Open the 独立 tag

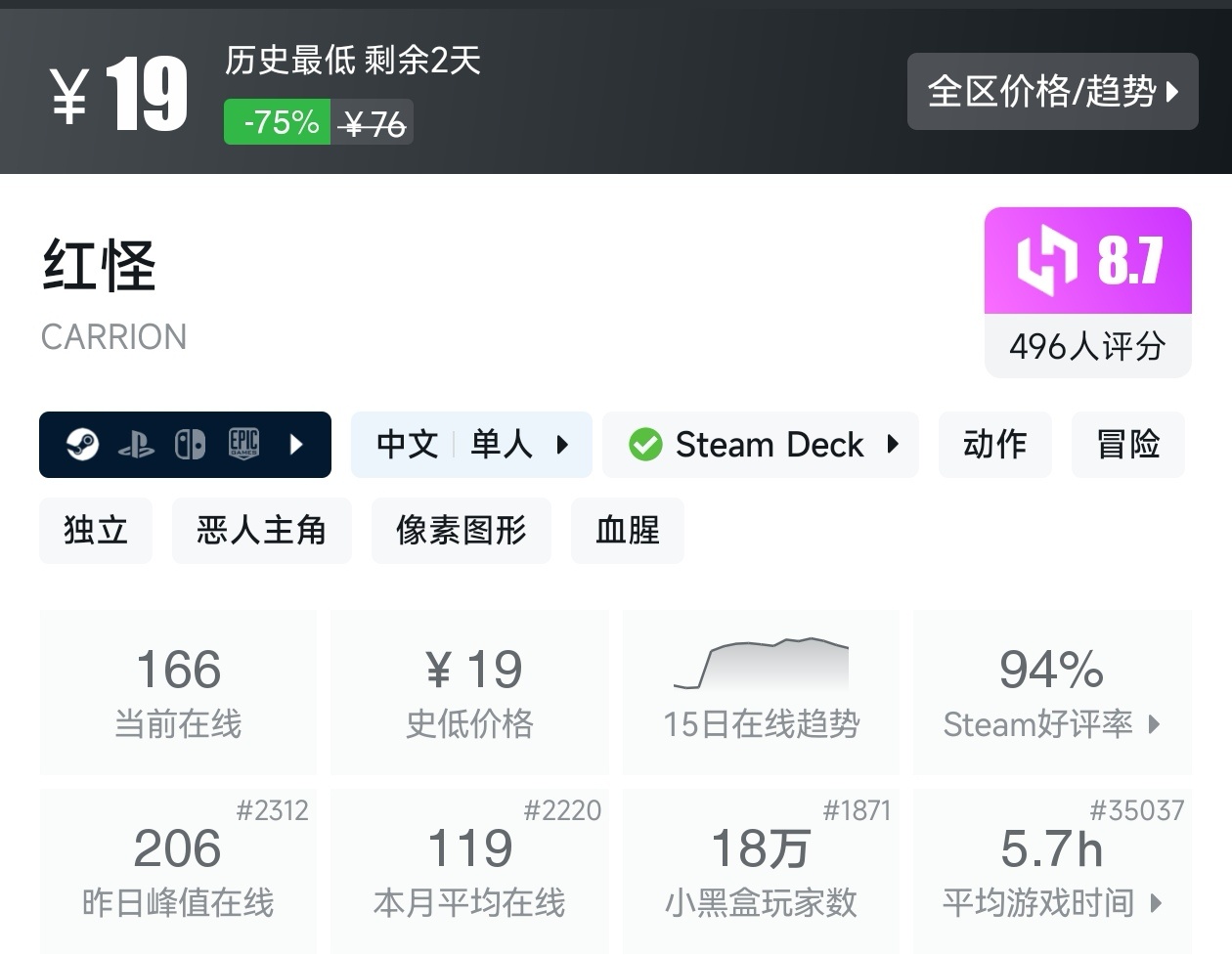[x=96, y=530]
